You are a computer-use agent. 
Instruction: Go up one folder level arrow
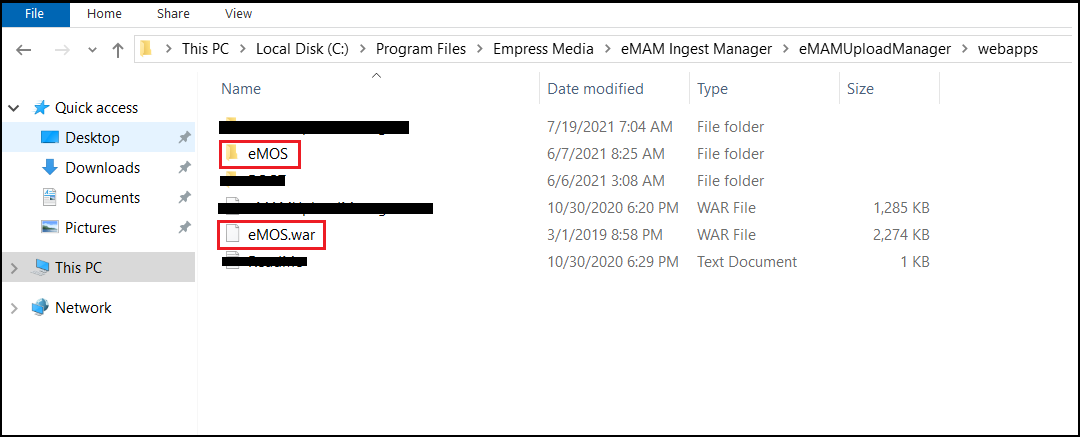click(118, 50)
